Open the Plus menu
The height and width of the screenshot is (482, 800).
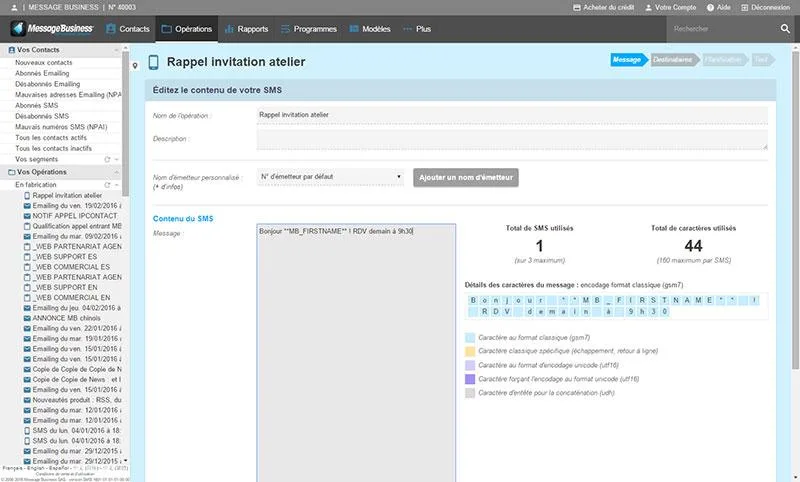point(417,29)
